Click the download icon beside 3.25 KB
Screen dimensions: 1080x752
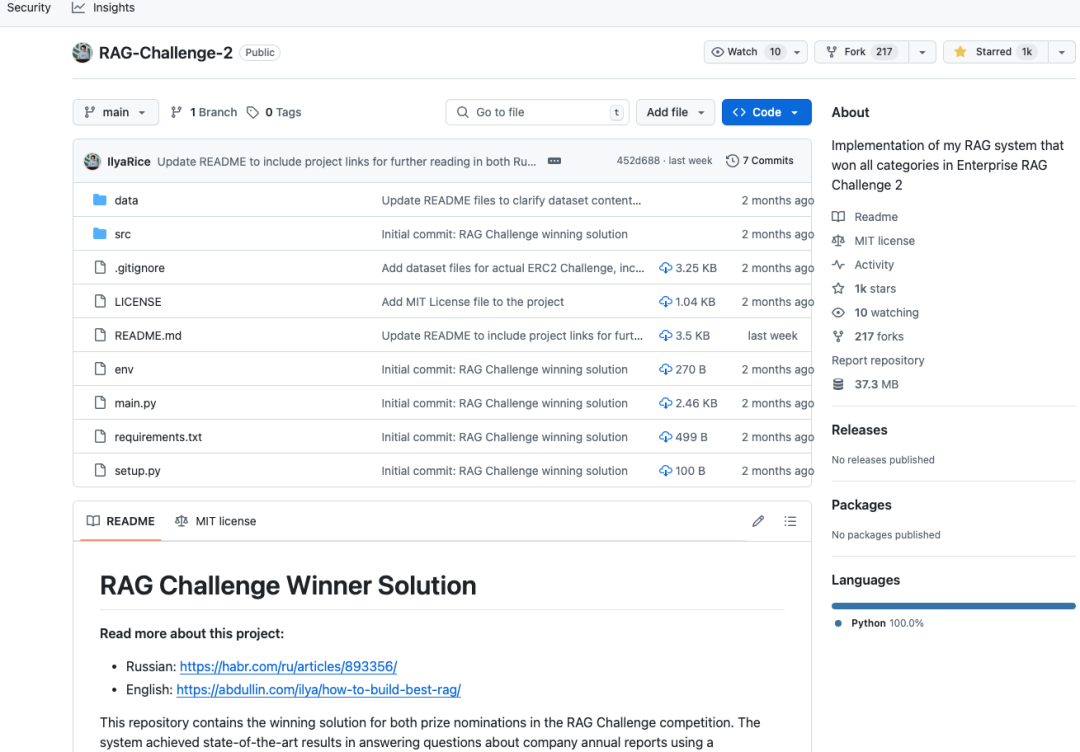(x=665, y=268)
